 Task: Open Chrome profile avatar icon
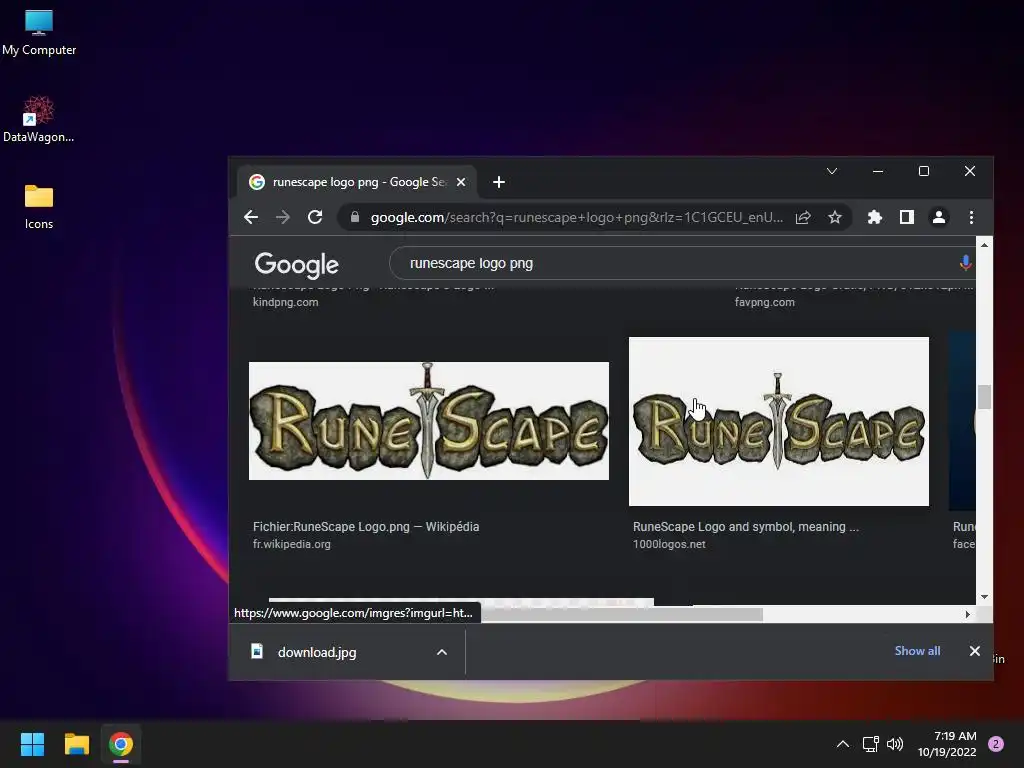[x=938, y=217]
